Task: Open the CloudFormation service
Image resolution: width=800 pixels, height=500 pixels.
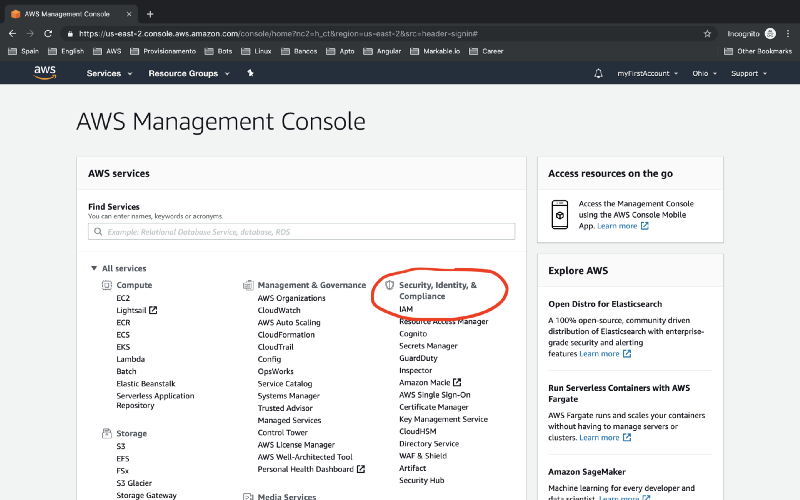Action: (286, 335)
